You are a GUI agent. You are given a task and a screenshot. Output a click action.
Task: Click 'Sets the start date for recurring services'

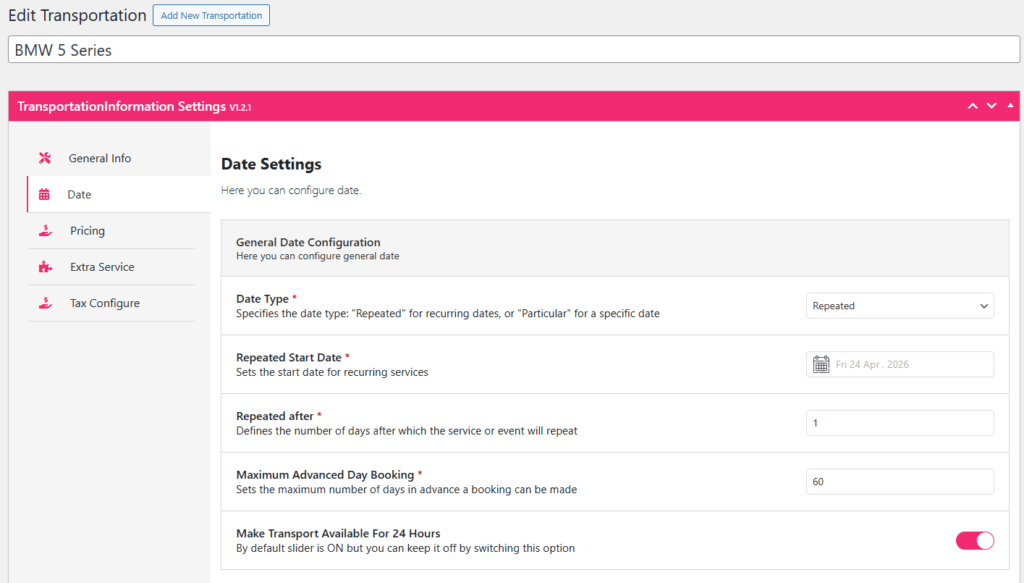332,372
